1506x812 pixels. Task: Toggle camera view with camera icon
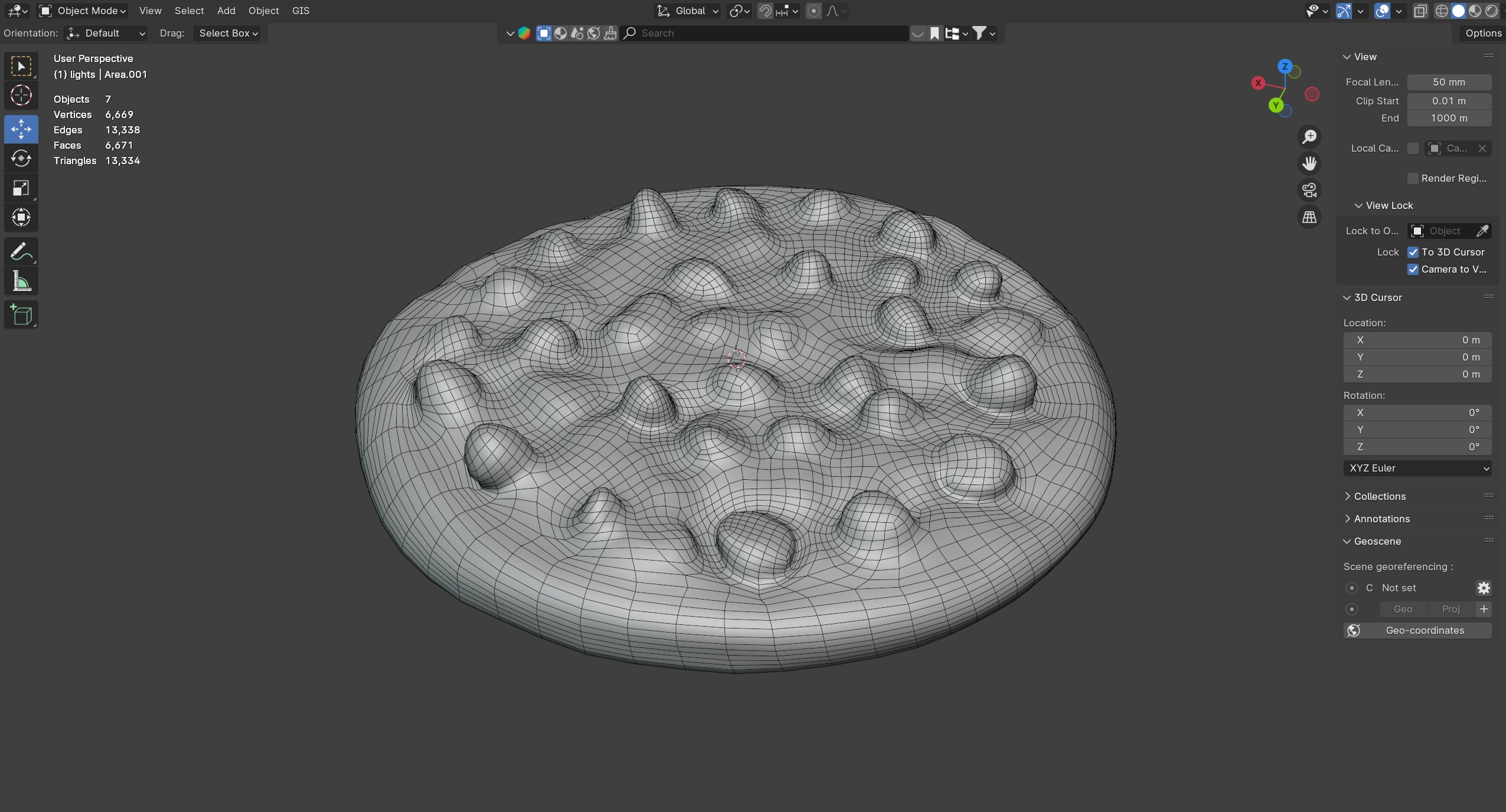[1309, 190]
